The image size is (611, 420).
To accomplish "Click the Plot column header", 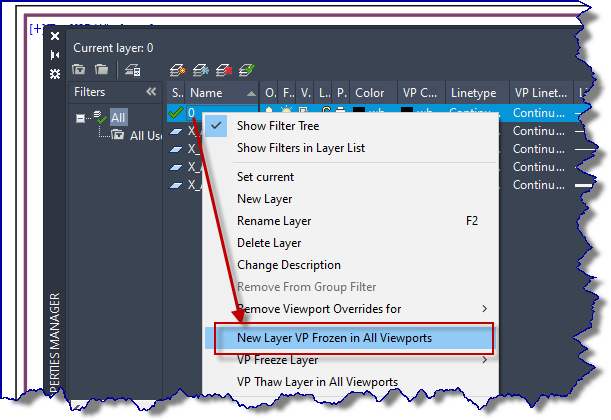I will coord(341,93).
